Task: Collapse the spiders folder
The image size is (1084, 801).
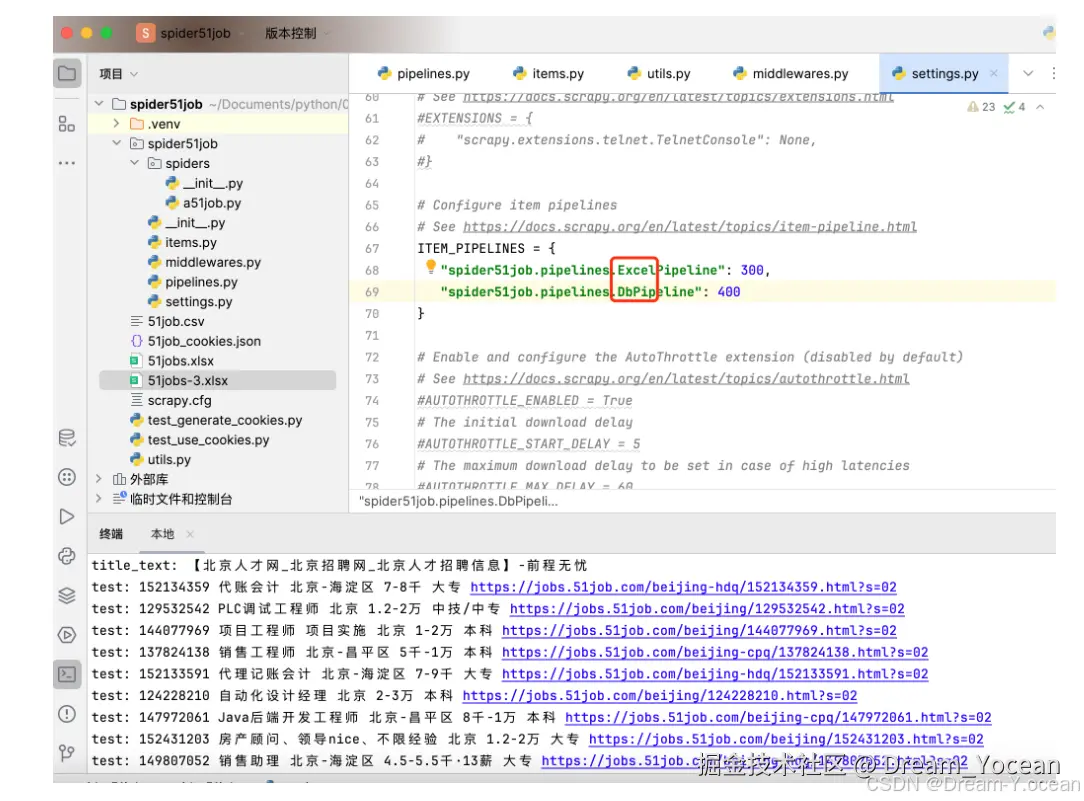Action: pyautogui.click(x=134, y=162)
